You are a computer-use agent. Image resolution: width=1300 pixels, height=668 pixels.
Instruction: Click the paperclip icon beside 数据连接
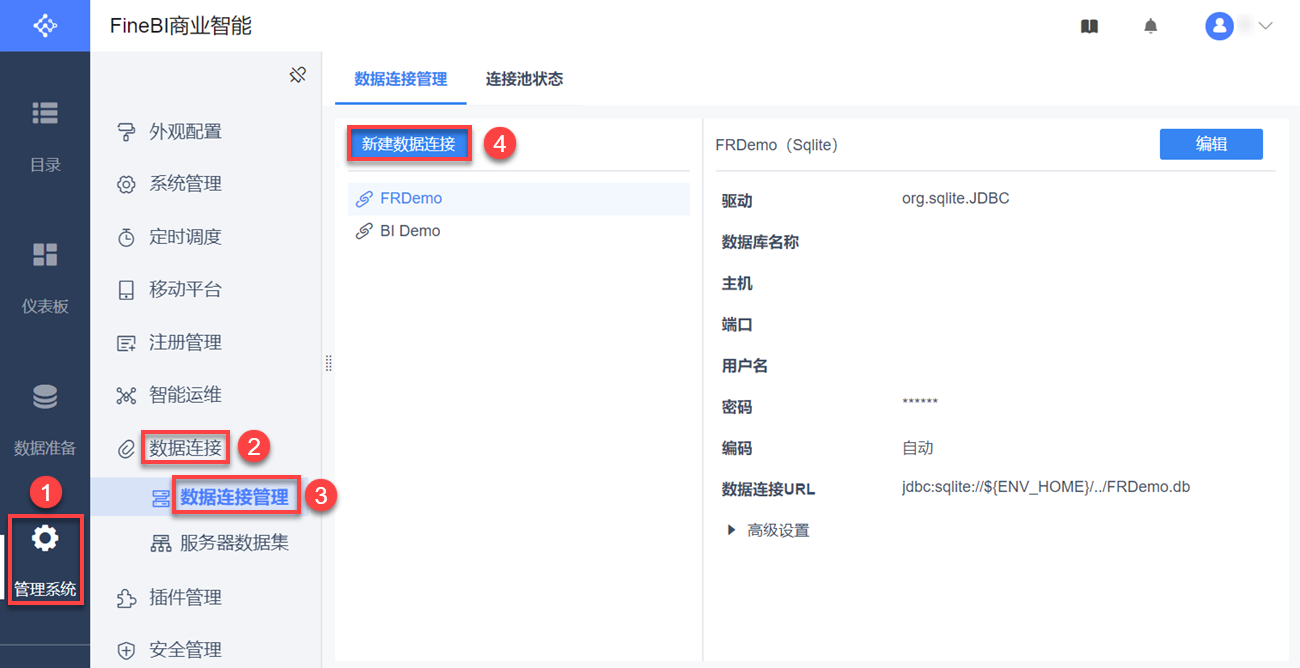coord(126,448)
